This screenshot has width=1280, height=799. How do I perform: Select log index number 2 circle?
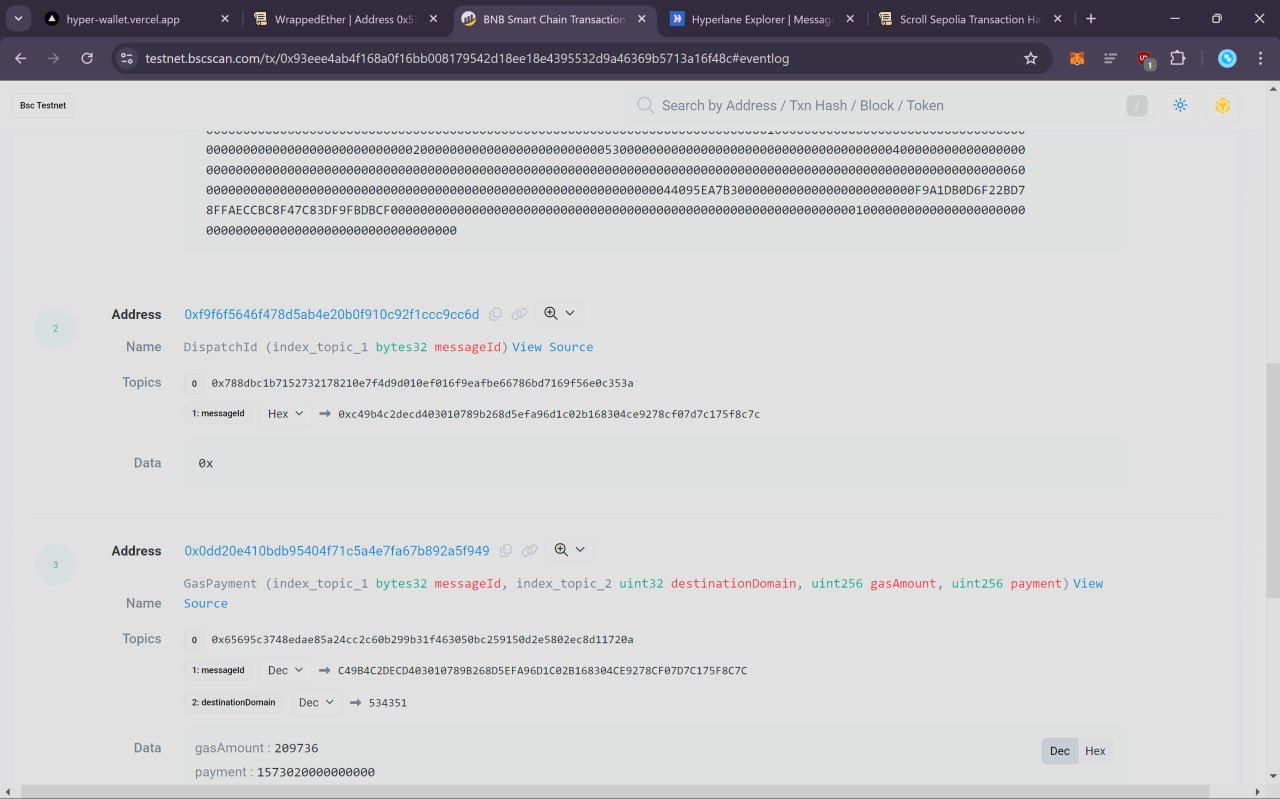point(56,328)
